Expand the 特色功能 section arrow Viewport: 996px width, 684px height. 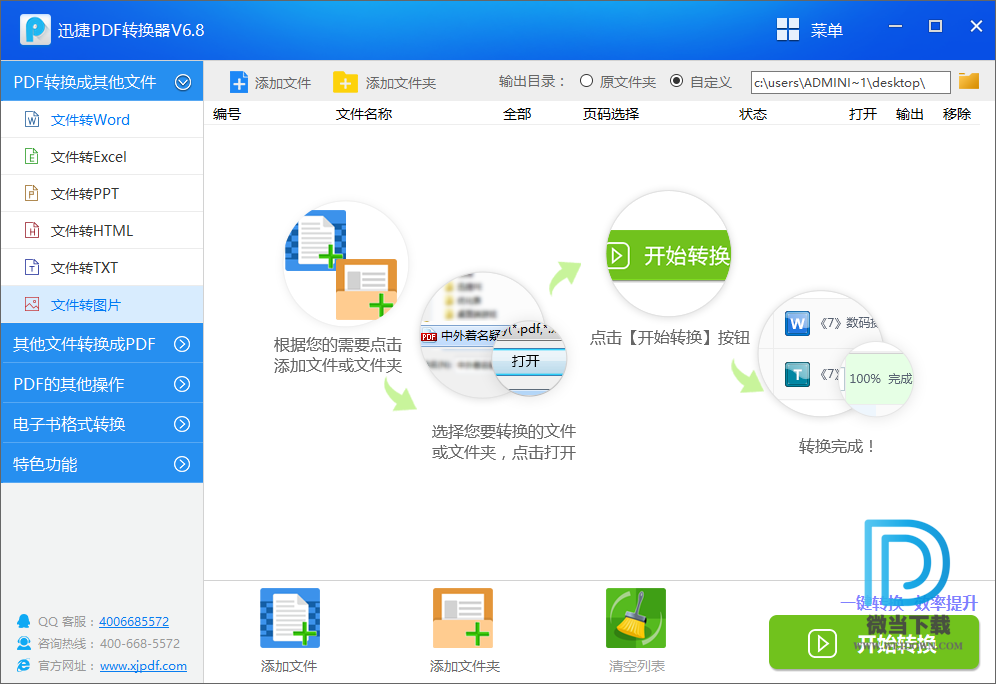[182, 464]
